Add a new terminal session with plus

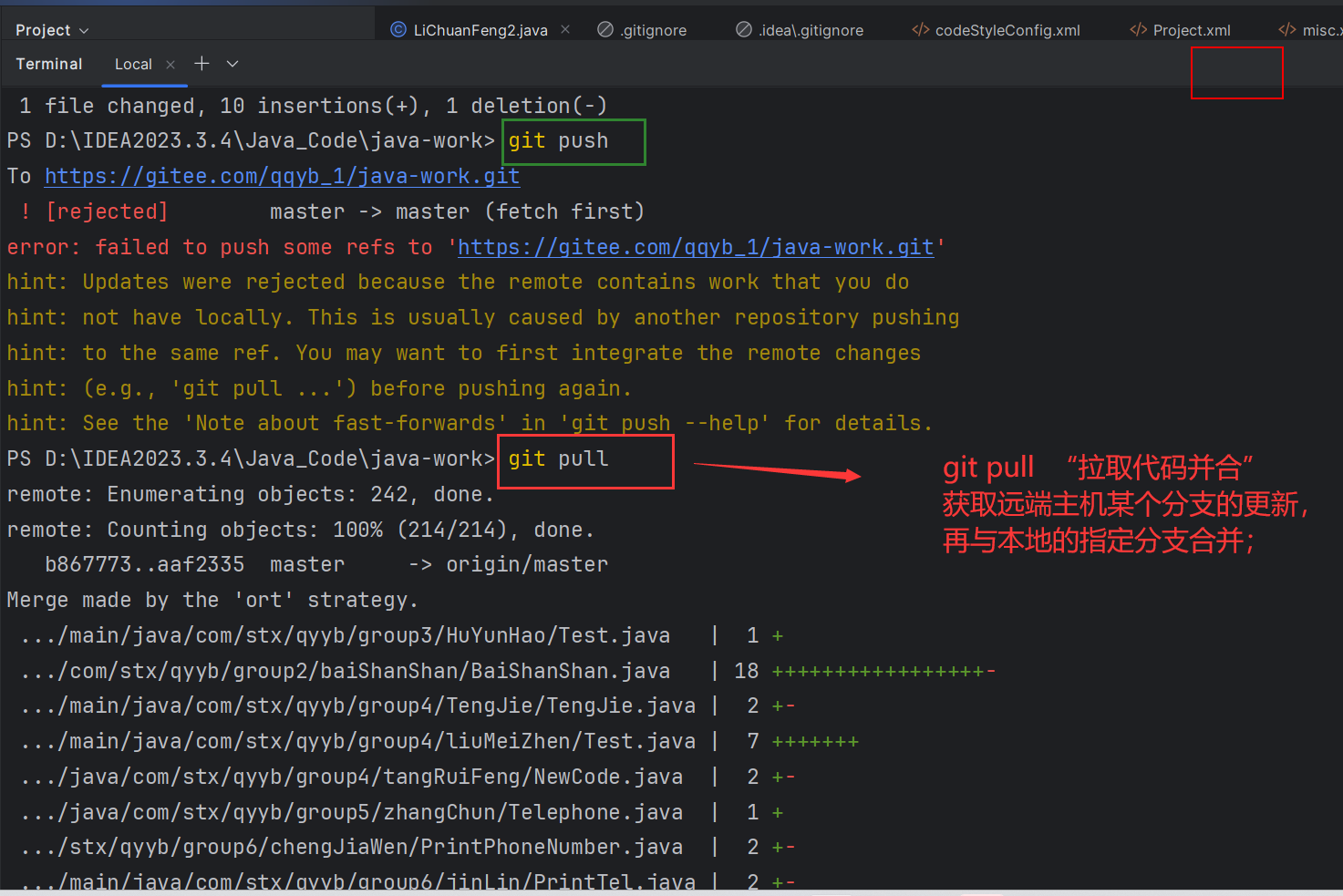click(201, 63)
